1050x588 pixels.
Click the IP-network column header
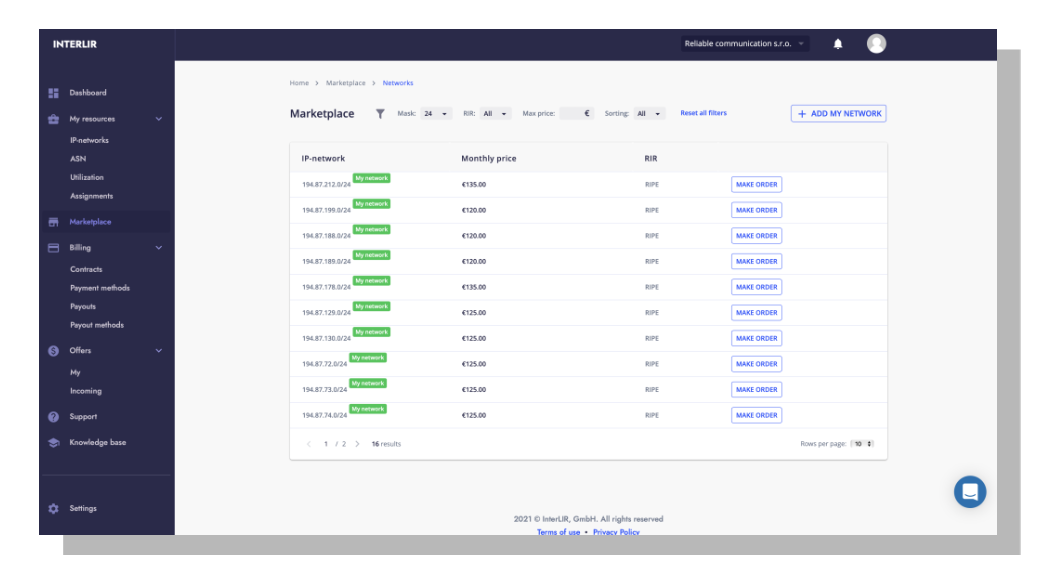coord(323,159)
